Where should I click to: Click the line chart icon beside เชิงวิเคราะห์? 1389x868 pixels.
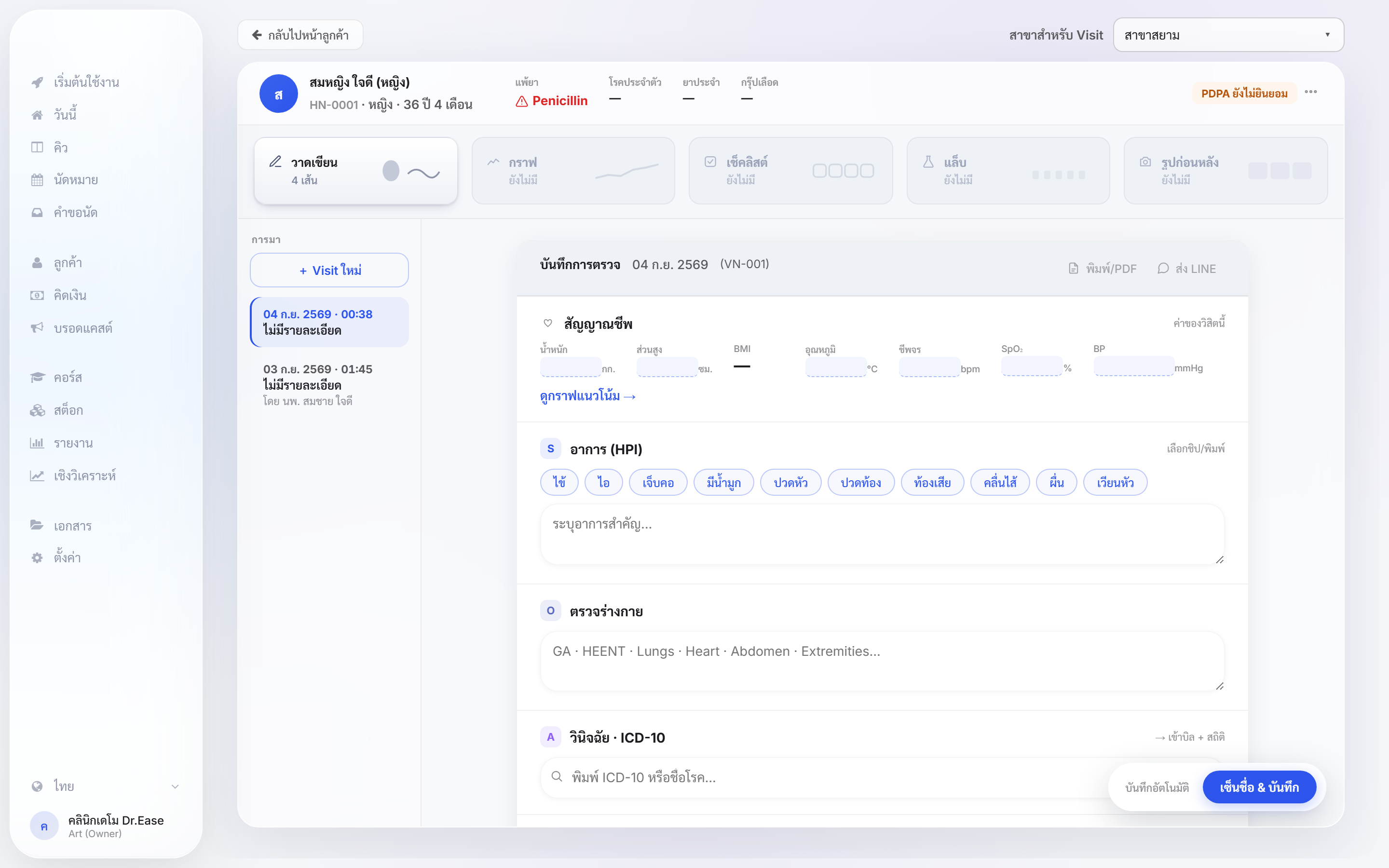tap(37, 475)
